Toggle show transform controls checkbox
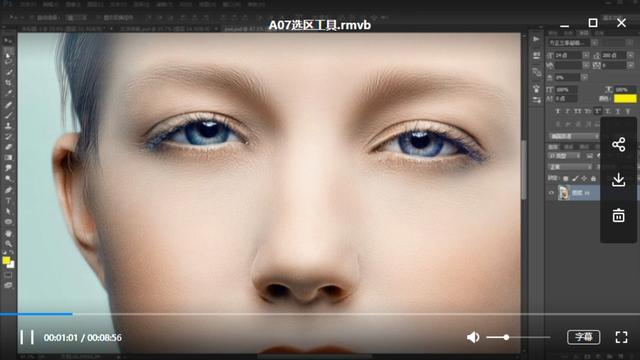Image resolution: width=640 pixels, height=360 pixels. 98,18
